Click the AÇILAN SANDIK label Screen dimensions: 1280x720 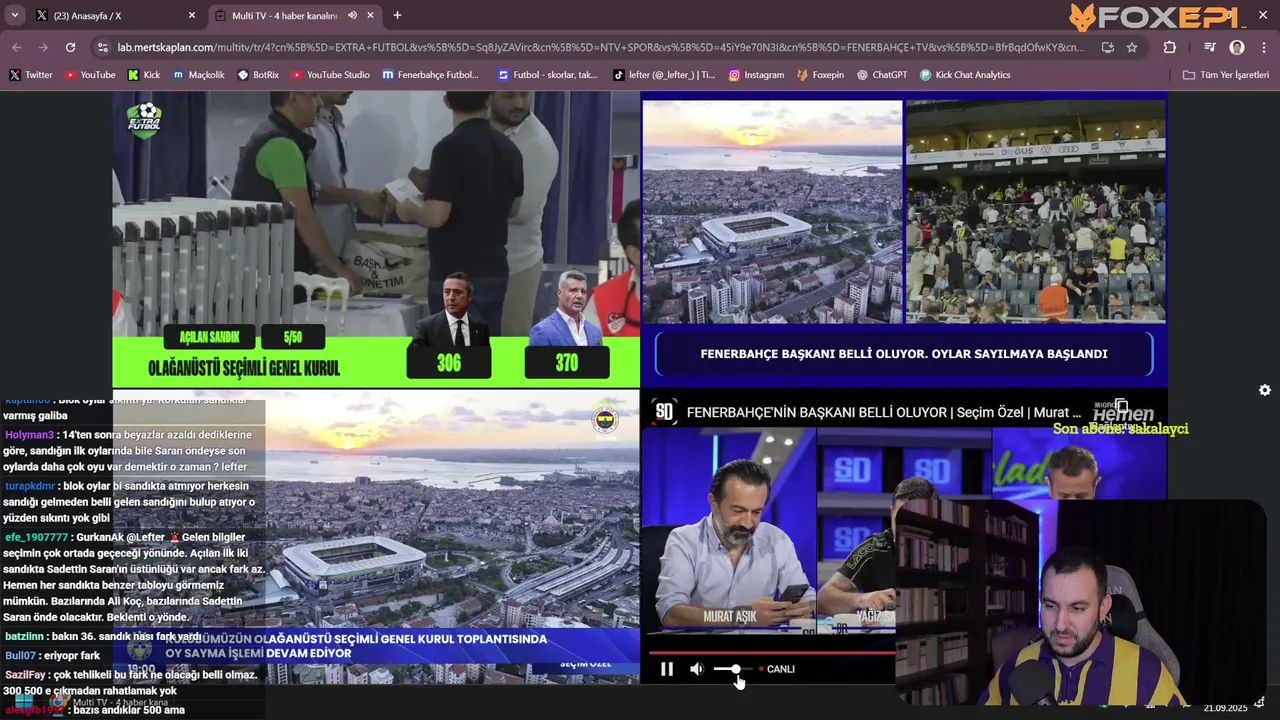[x=208, y=337]
